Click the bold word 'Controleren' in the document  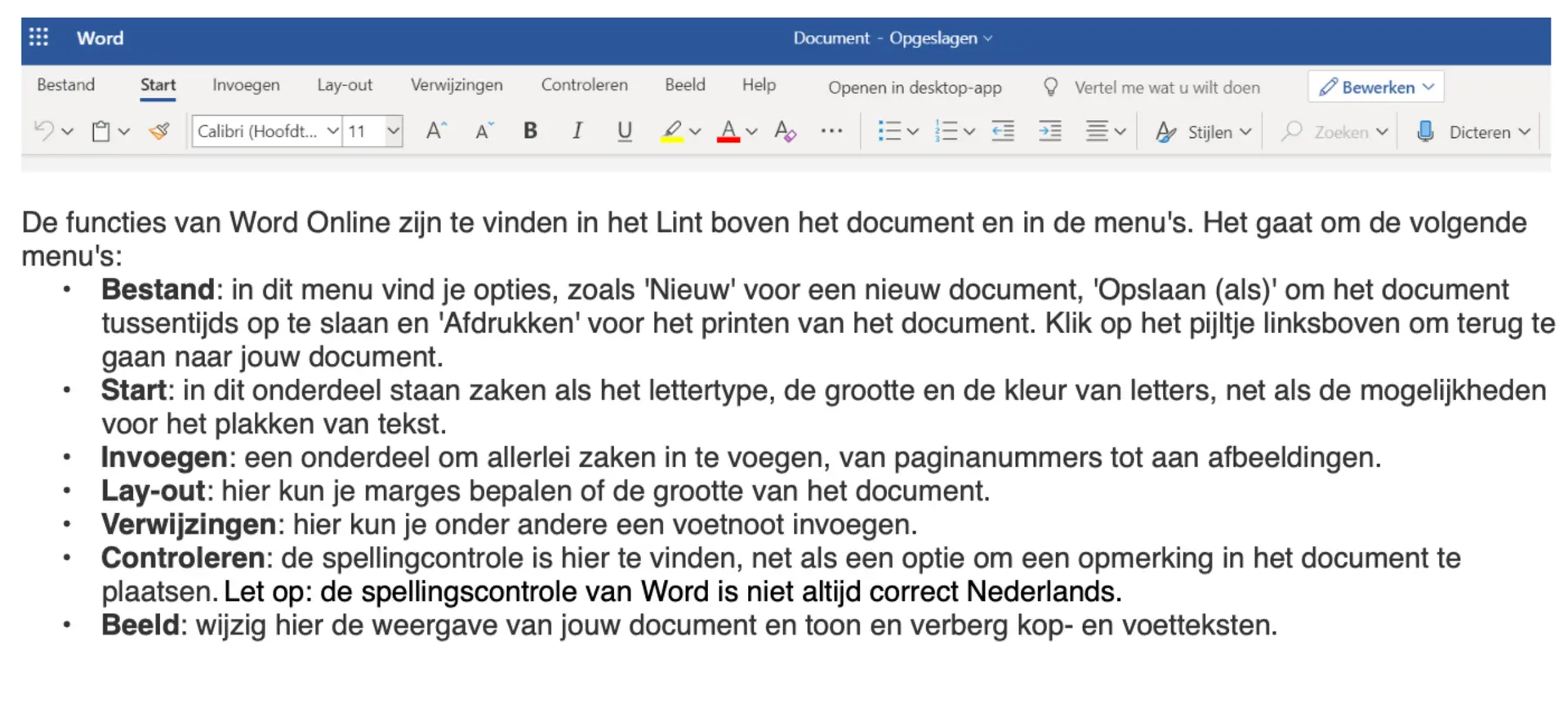[183, 558]
